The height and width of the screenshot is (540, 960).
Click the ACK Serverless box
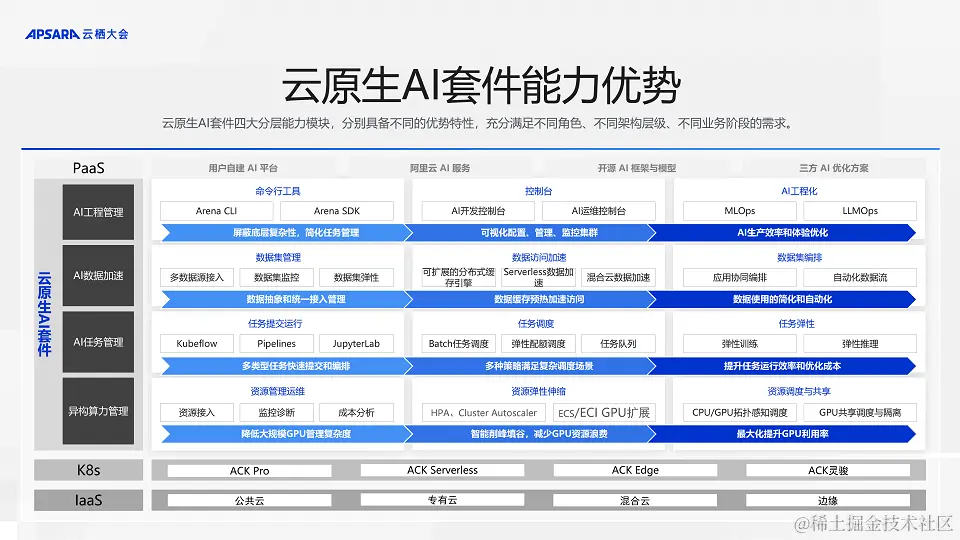point(442,470)
